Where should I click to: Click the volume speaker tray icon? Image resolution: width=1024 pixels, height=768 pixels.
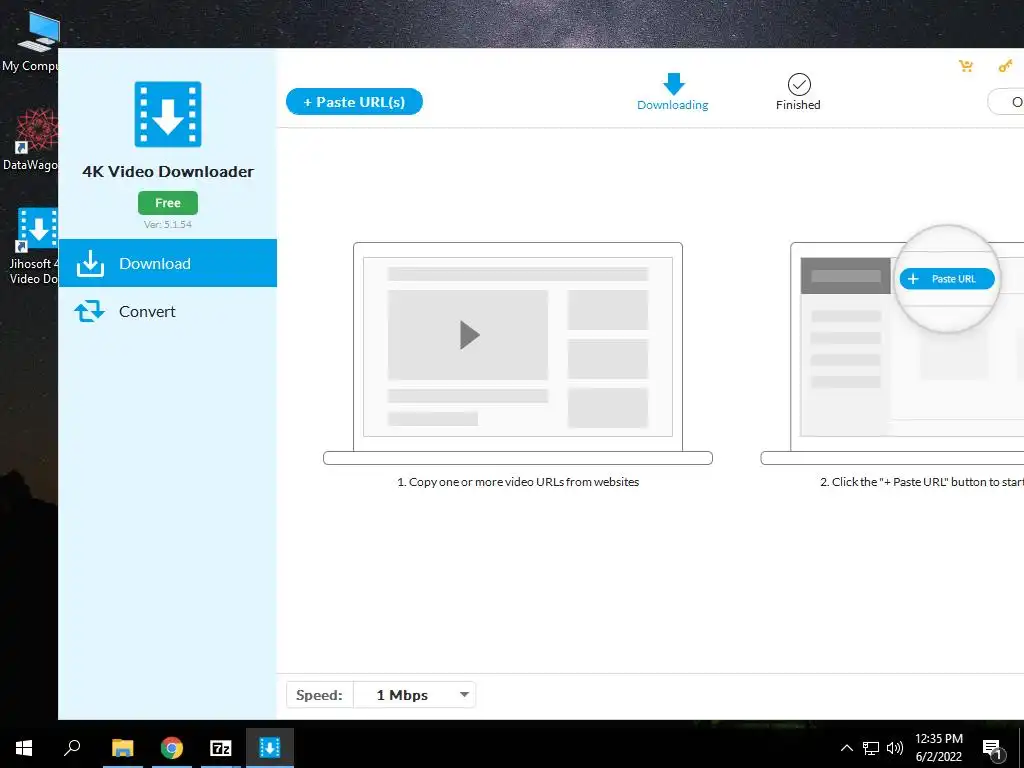(895, 748)
